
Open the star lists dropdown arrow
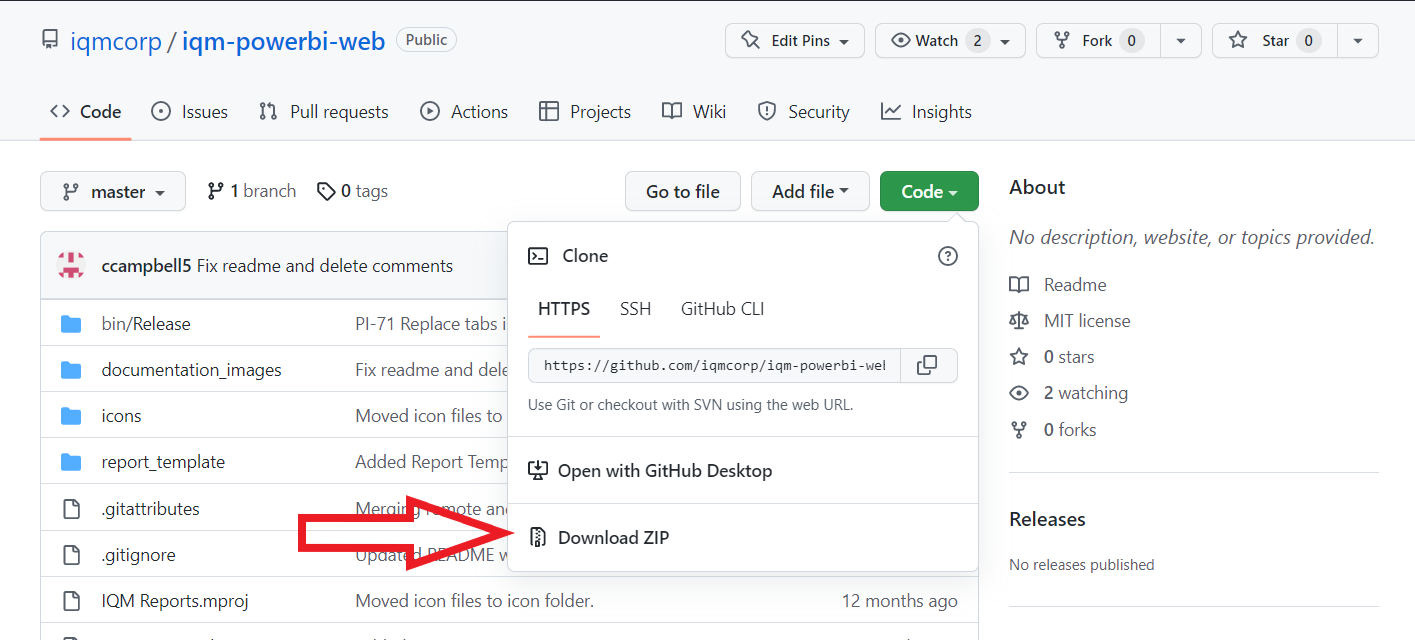coord(1357,41)
